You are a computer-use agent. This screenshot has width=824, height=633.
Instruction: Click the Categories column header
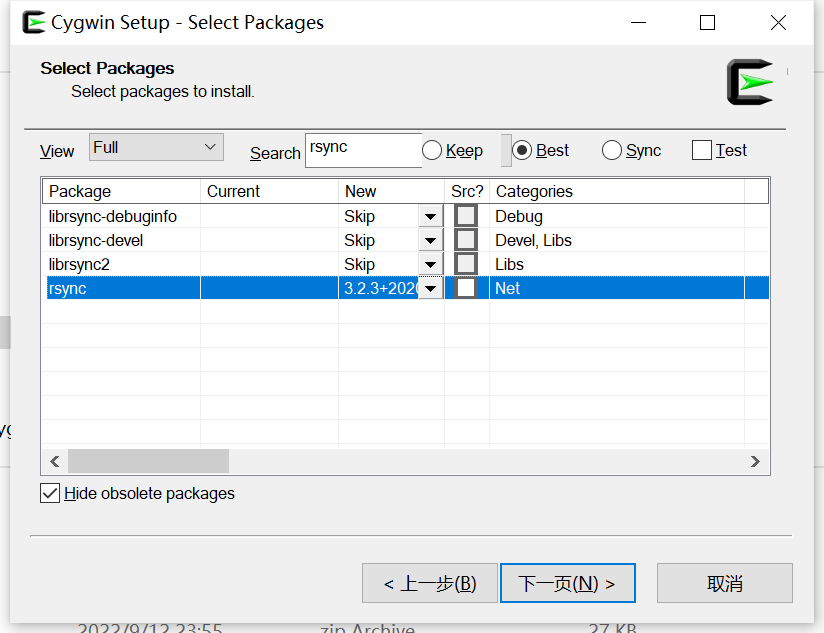point(617,191)
